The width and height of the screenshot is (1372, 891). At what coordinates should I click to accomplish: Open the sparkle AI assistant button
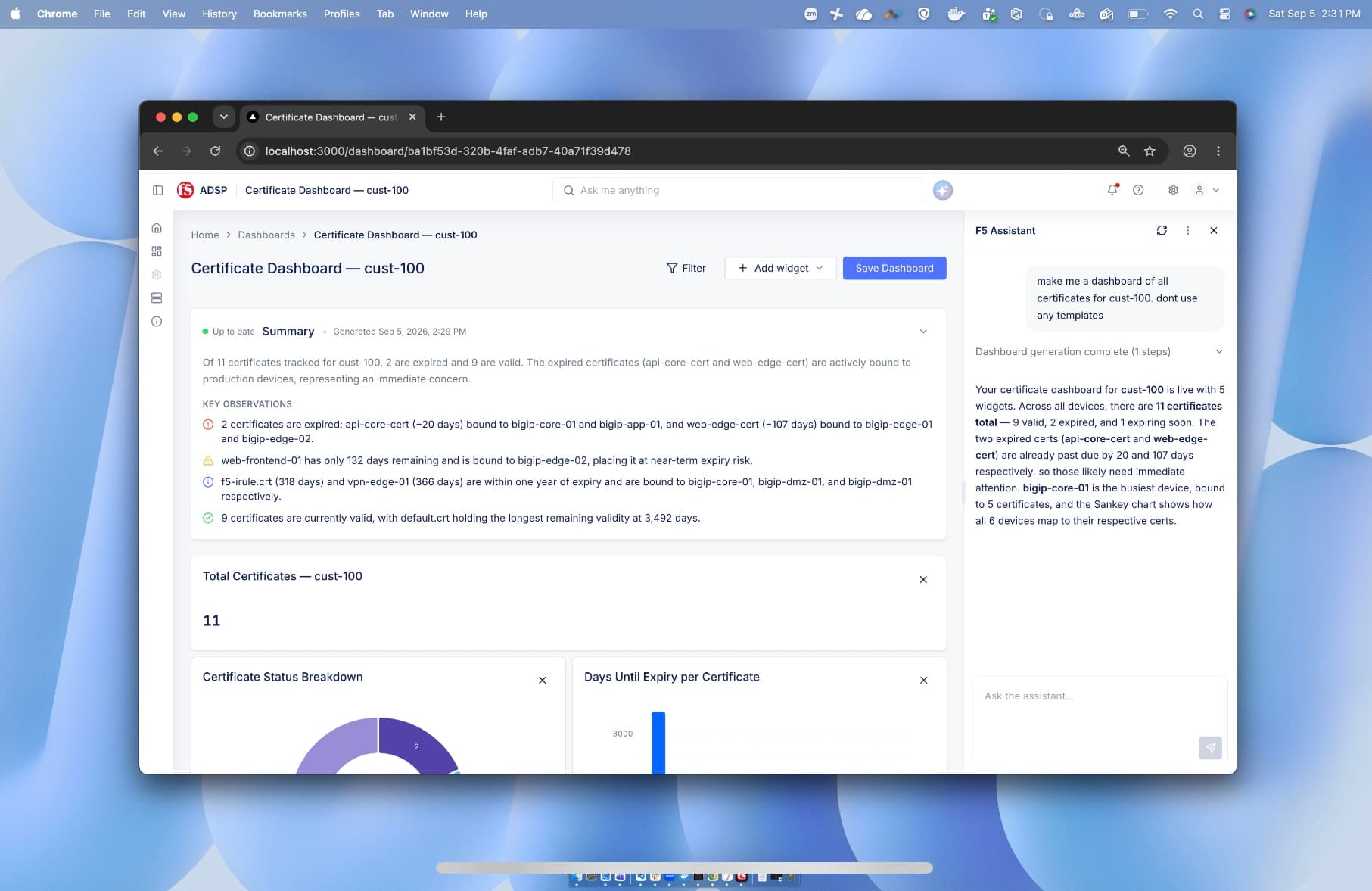click(942, 190)
